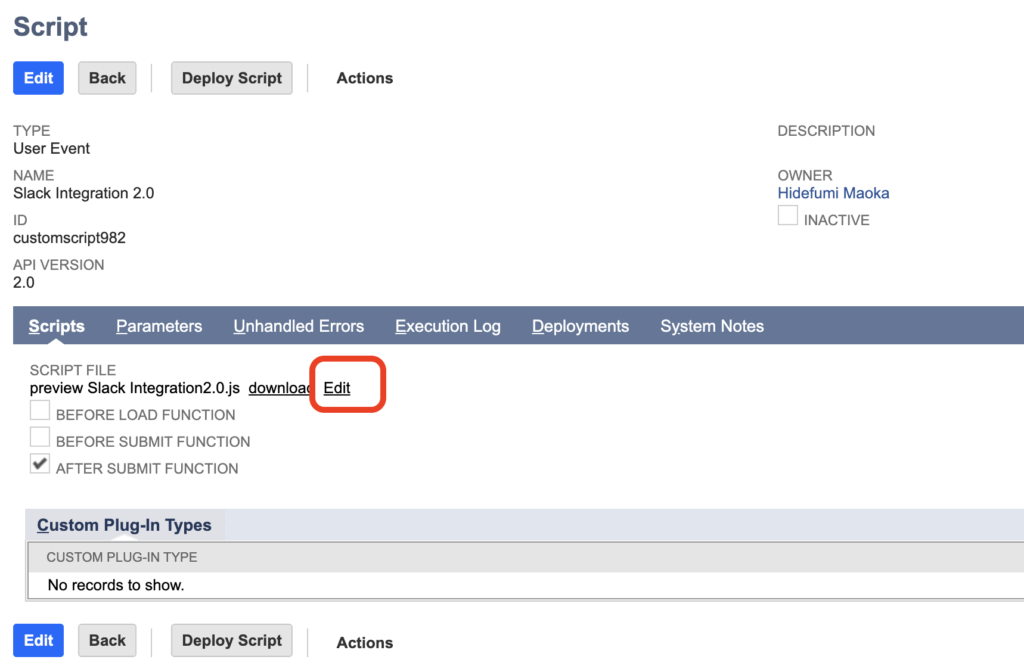This screenshot has height=666, width=1024.
Task: Select the Custom Plug-In Types subtab
Action: click(124, 525)
